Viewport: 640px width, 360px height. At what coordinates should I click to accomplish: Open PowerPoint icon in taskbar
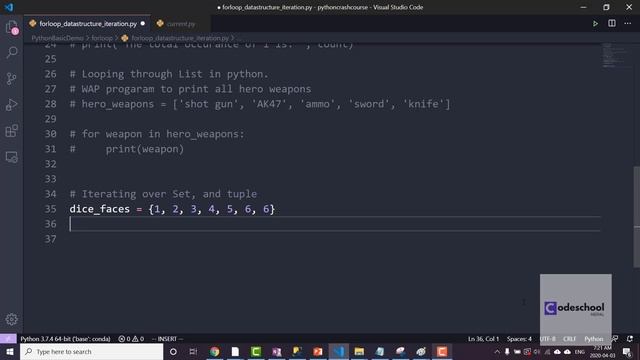pos(318,351)
